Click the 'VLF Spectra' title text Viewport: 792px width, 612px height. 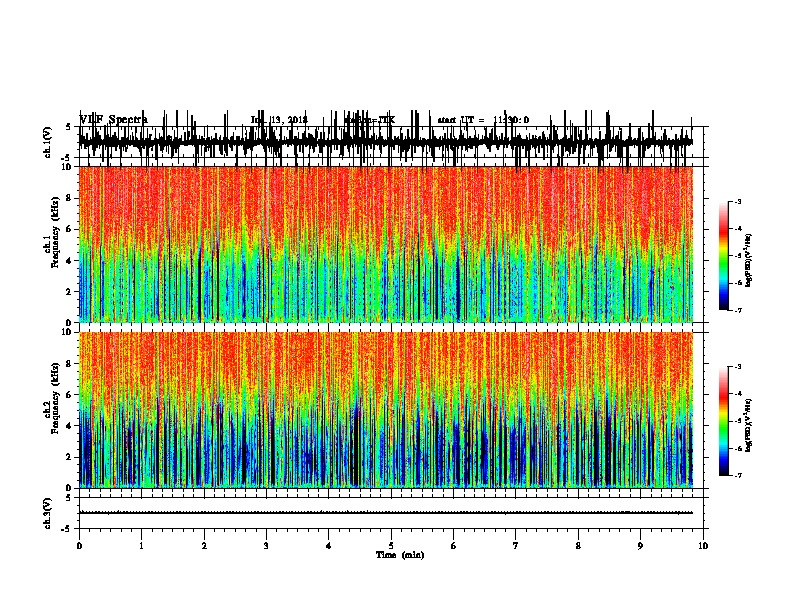pyautogui.click(x=114, y=120)
